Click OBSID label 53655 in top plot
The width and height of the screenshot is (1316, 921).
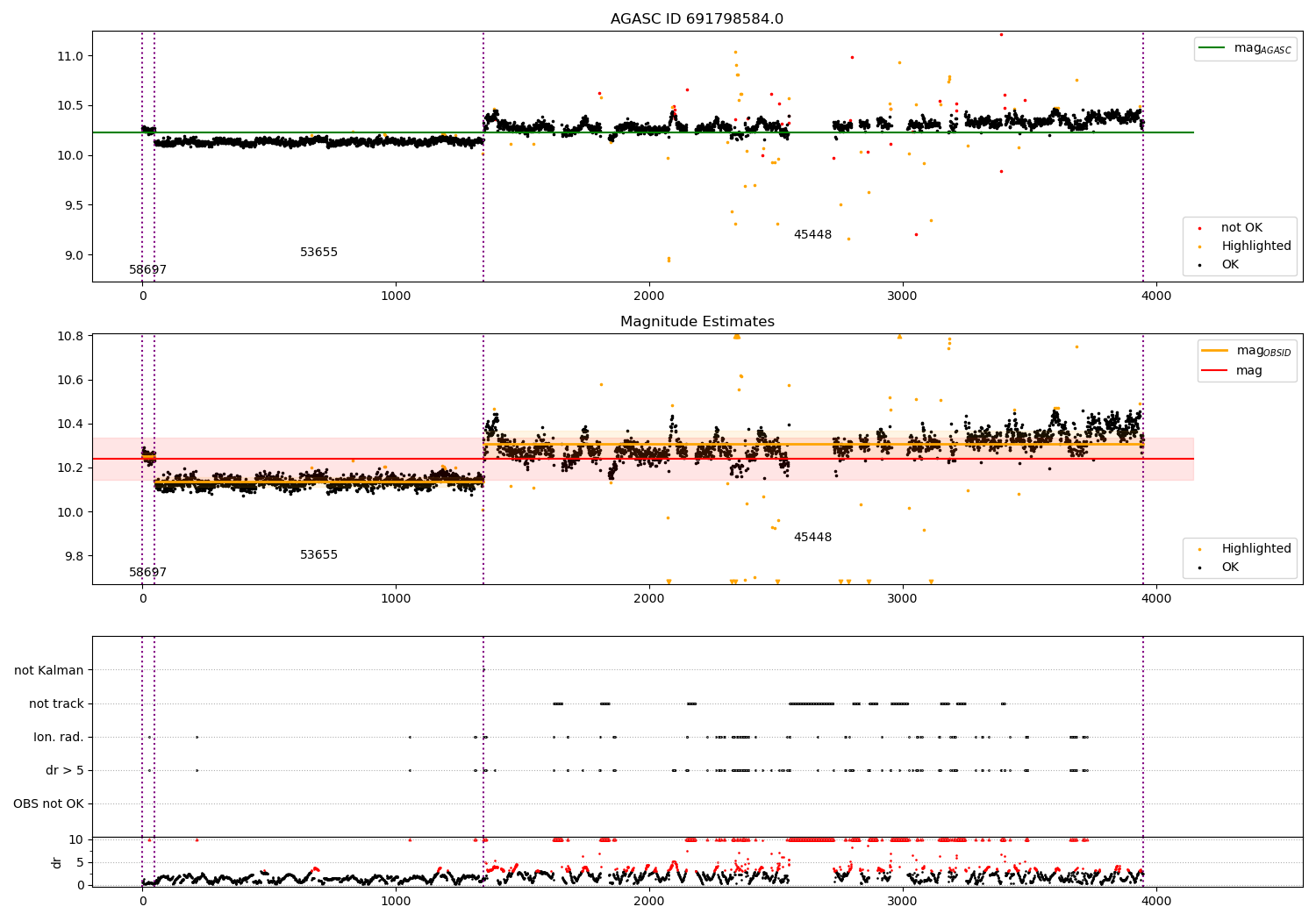(318, 253)
